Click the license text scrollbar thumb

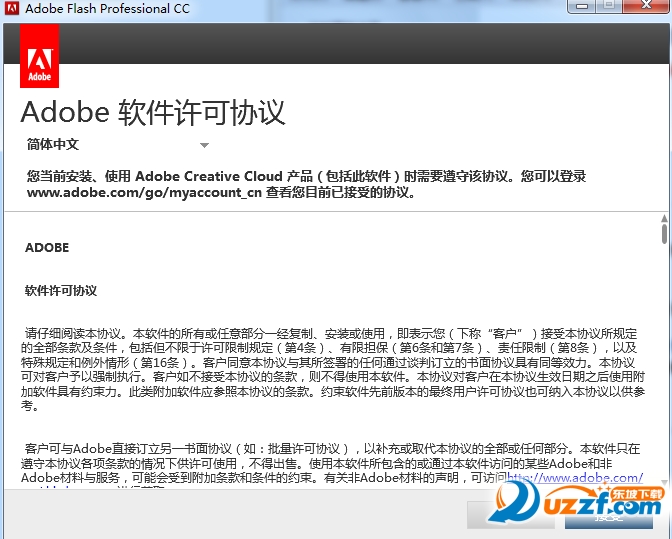[x=664, y=234]
